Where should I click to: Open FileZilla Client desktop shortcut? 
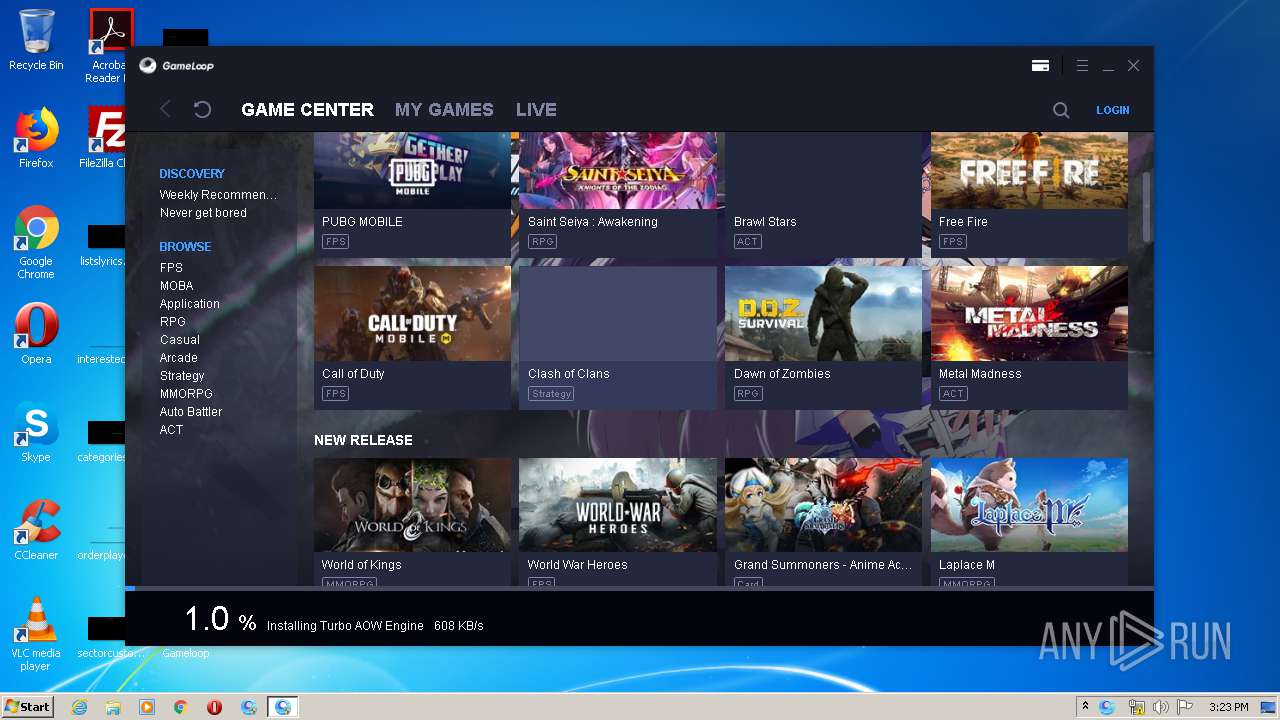pos(104,138)
